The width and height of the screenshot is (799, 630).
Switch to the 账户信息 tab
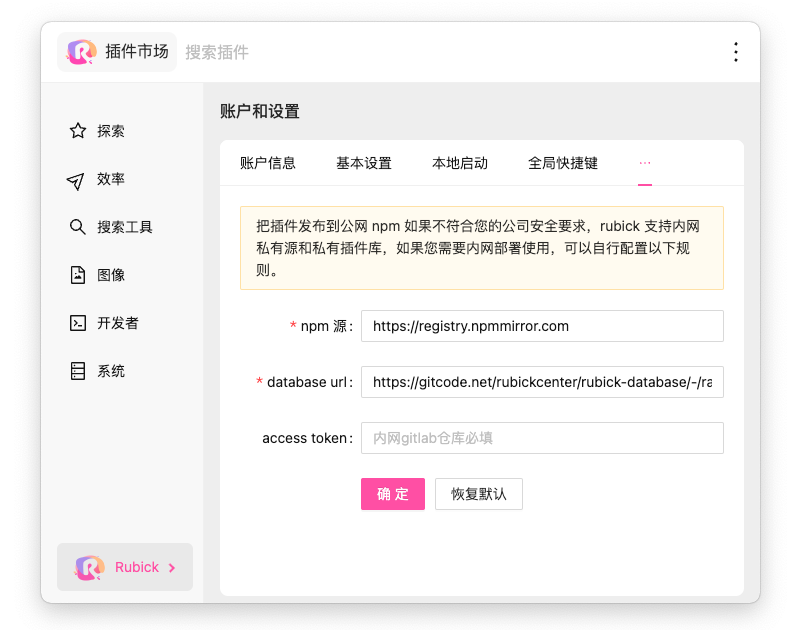tap(268, 163)
